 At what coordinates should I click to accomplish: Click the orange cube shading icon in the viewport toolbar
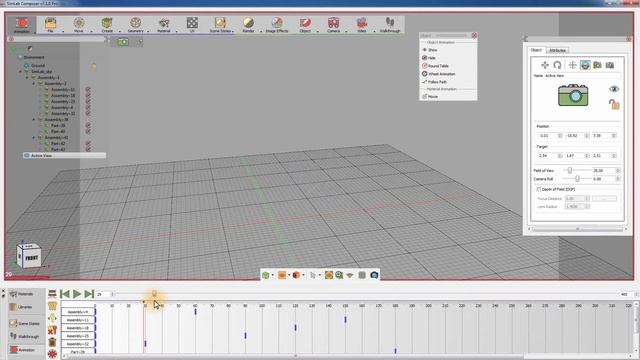(x=296, y=275)
